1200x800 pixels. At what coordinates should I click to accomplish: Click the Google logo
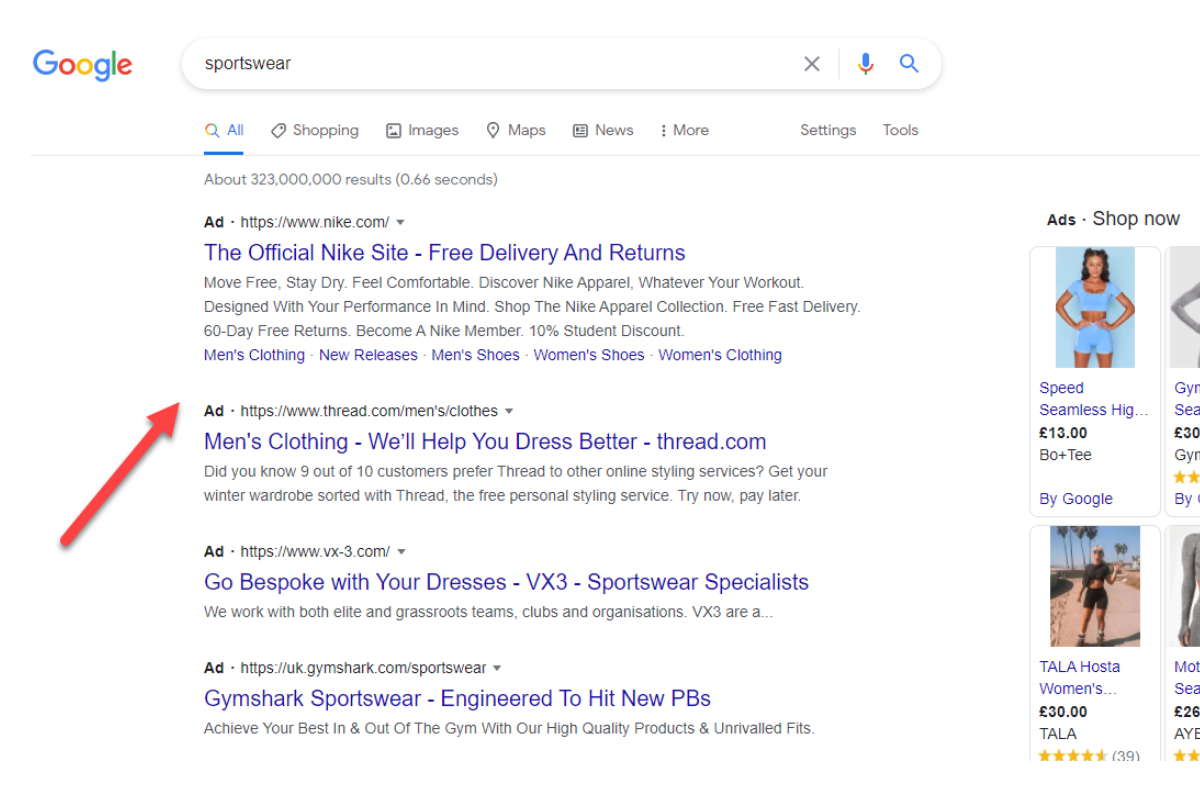coord(83,65)
